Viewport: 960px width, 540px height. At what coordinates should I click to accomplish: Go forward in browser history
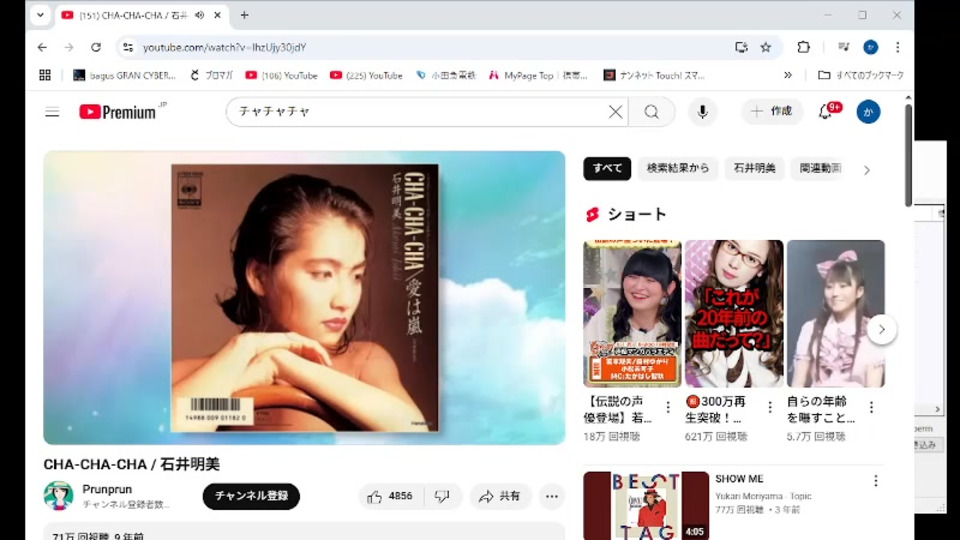pyautogui.click(x=69, y=47)
